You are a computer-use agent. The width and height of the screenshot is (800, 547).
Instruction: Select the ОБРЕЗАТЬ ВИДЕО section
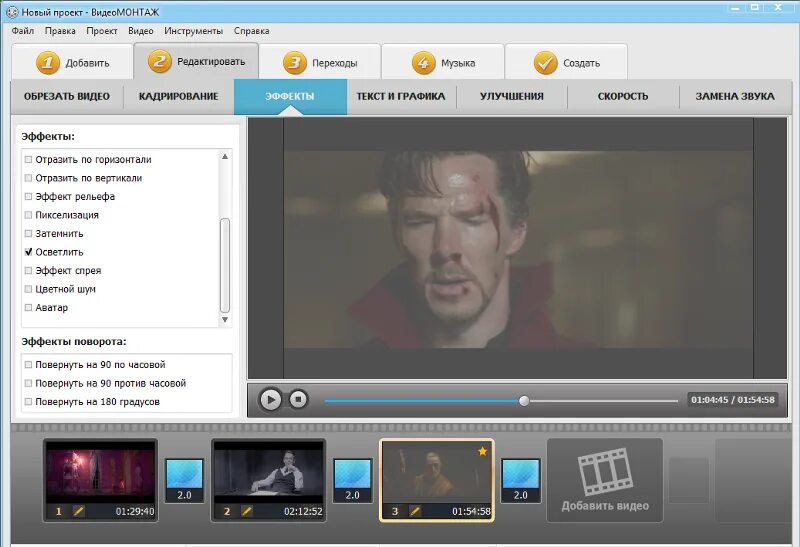coord(67,96)
